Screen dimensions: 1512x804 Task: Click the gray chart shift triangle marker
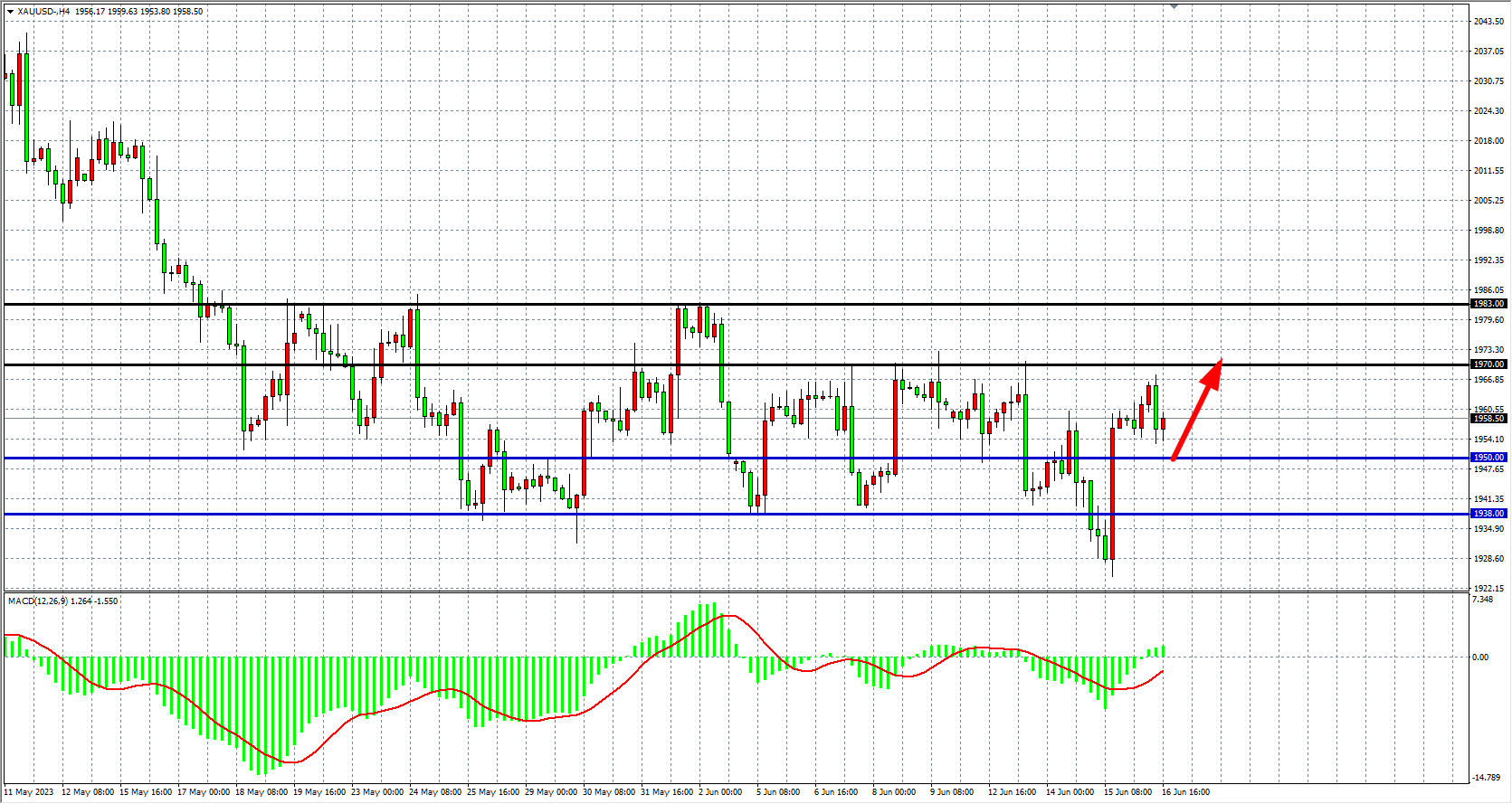[1174, 6]
